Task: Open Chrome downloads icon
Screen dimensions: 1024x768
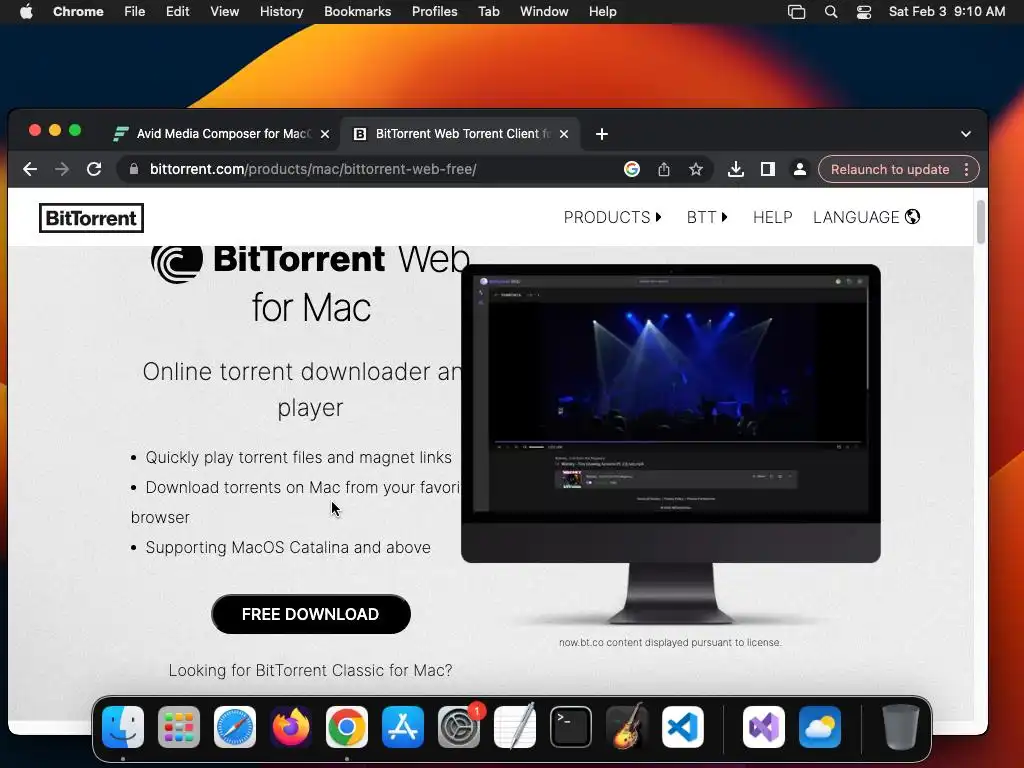Action: coord(735,169)
